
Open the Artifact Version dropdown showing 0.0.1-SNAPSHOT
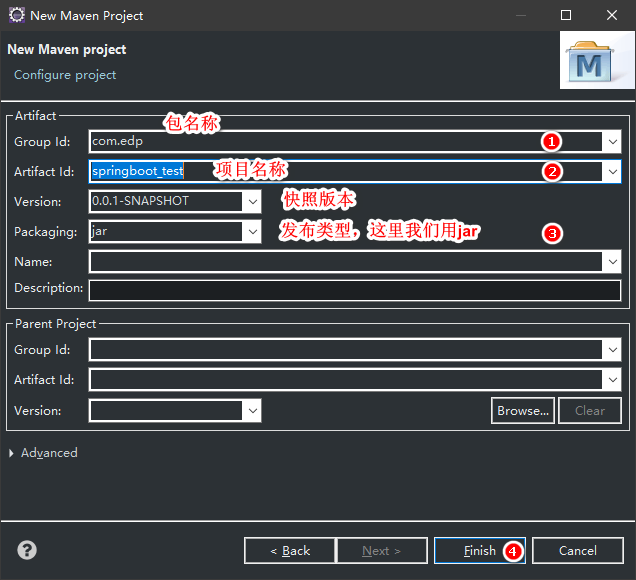click(252, 202)
